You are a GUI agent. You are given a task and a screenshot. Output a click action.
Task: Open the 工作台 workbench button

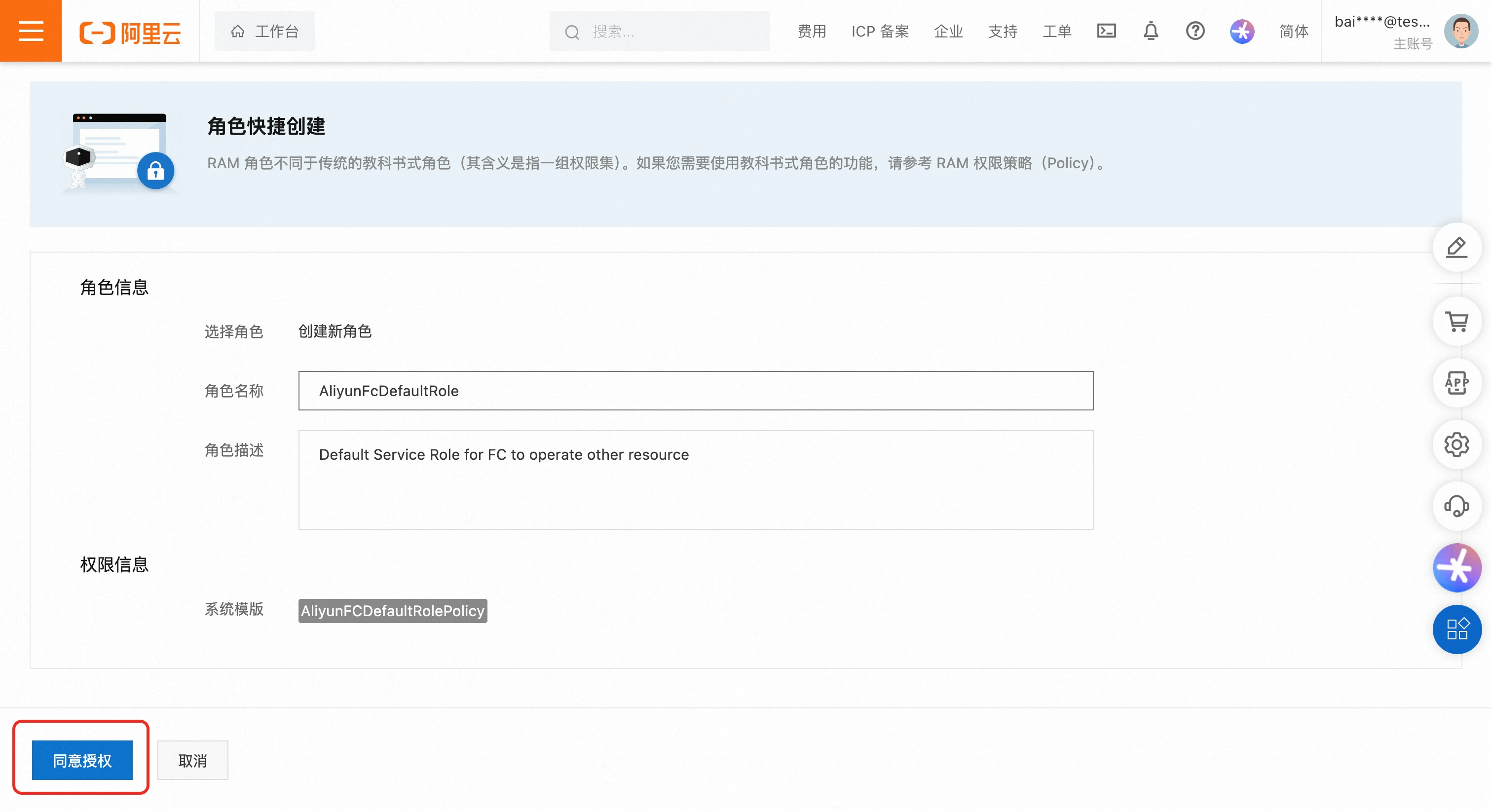264,31
